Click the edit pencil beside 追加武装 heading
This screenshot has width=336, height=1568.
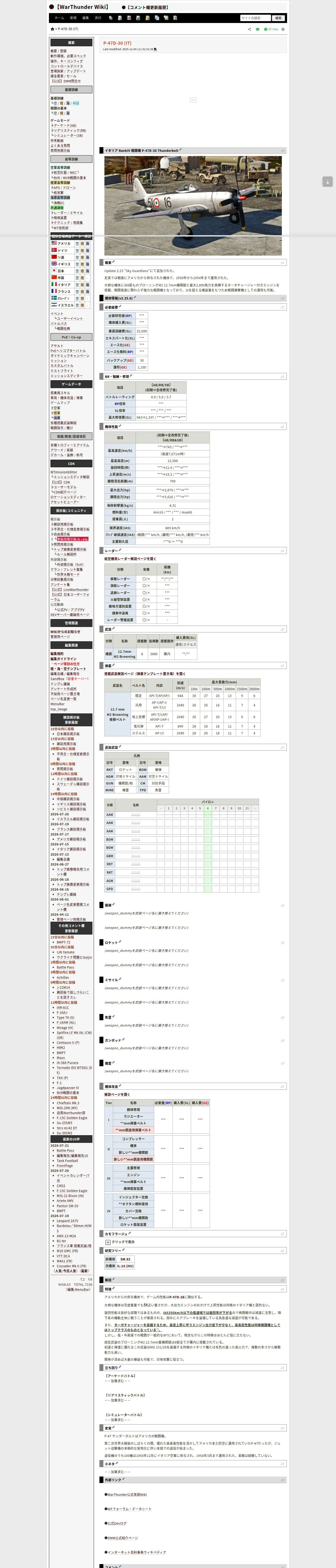click(x=120, y=746)
